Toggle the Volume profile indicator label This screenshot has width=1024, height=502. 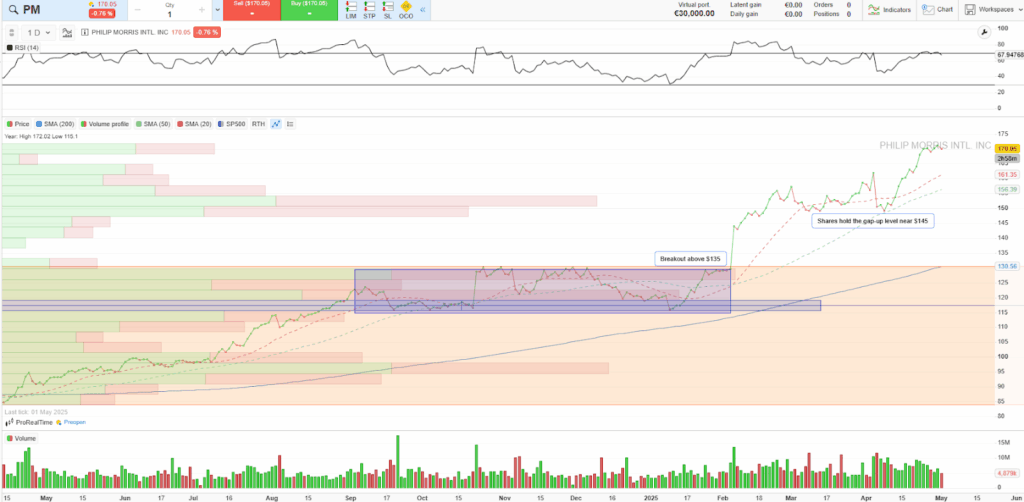click(x=107, y=124)
